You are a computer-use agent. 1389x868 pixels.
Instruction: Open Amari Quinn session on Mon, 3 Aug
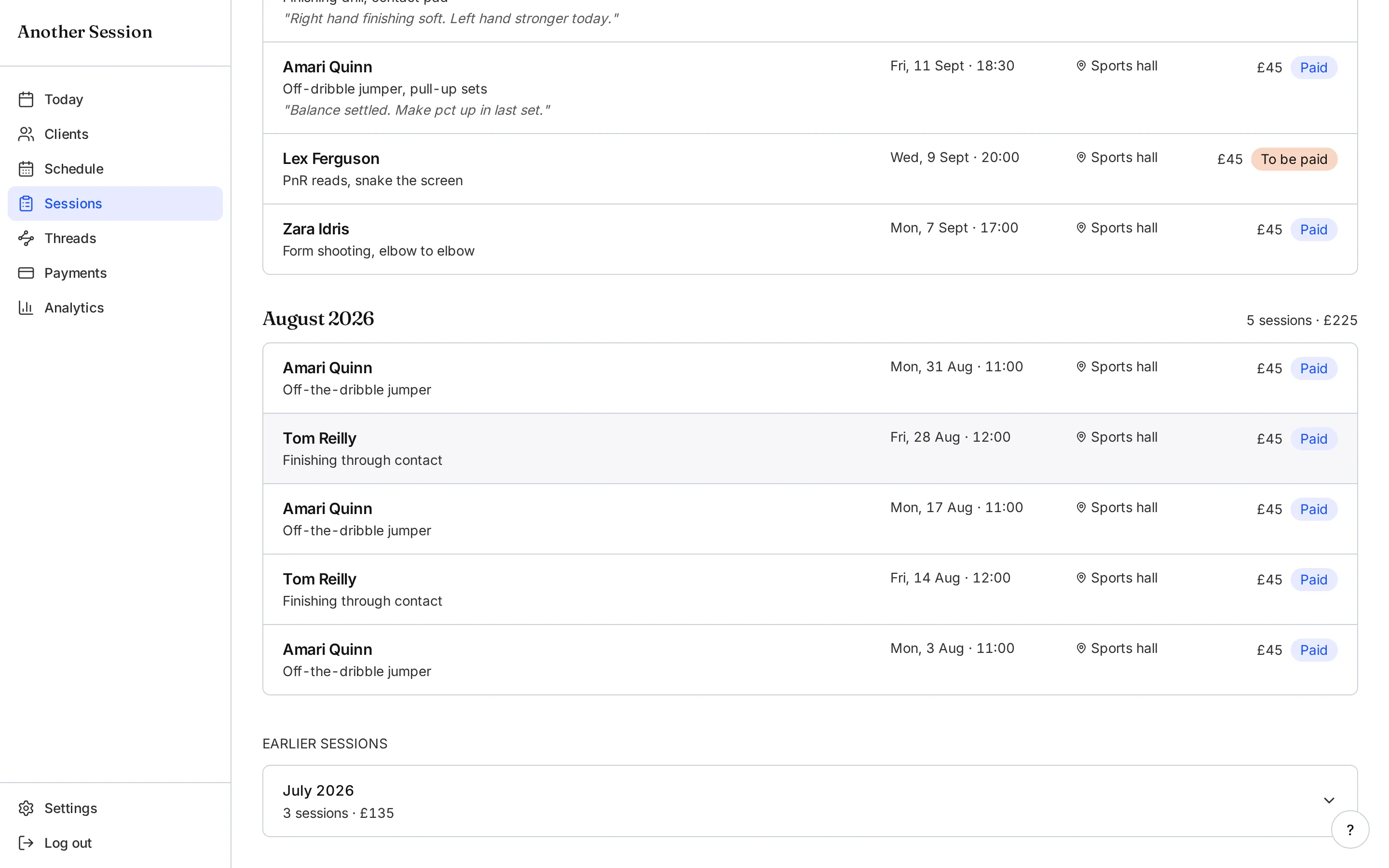tap(810, 660)
